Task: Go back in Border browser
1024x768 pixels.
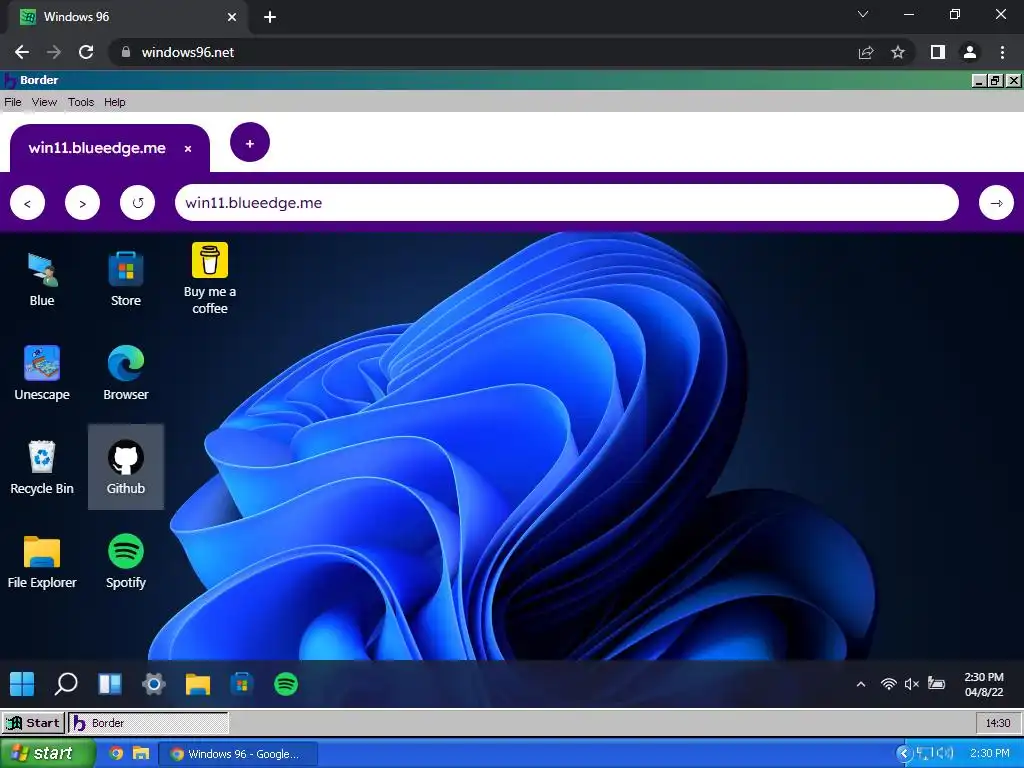Action: tap(27, 203)
